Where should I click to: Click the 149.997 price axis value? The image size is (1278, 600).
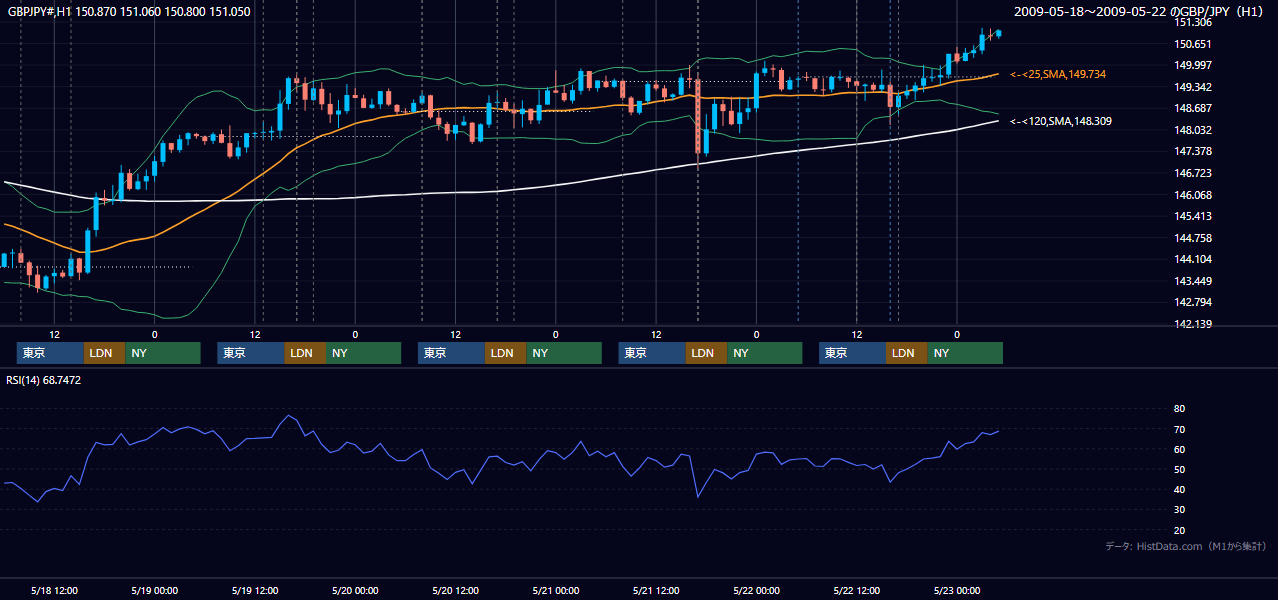[1192, 65]
